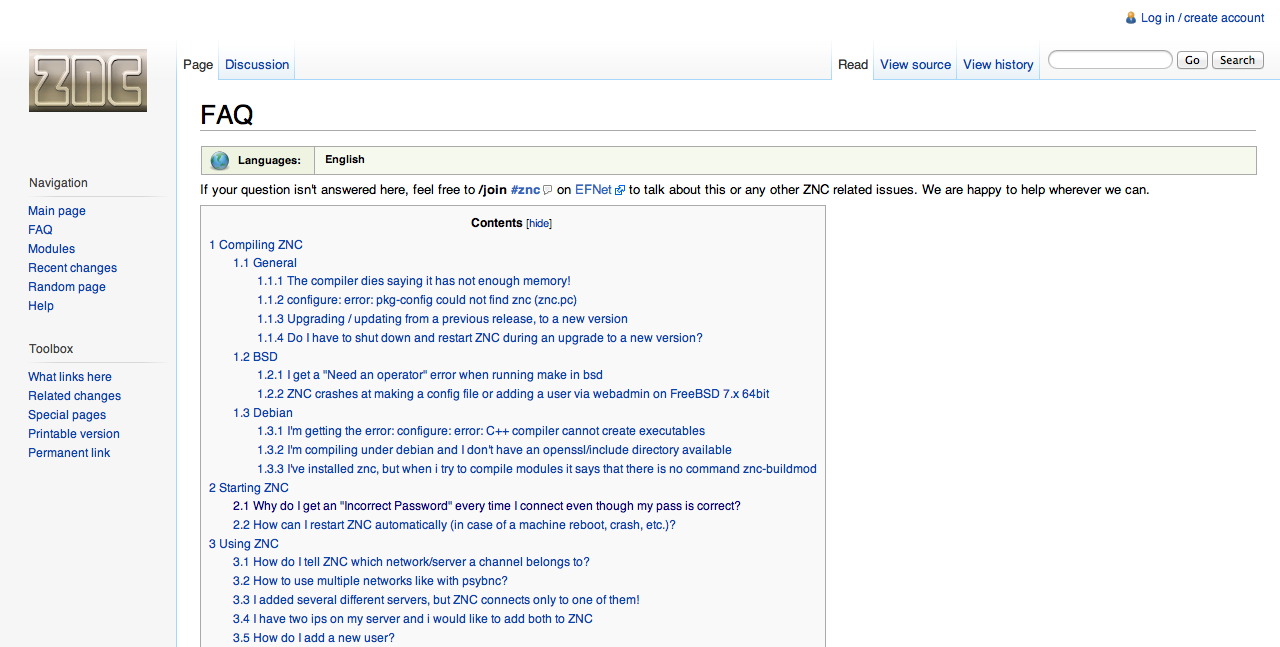This screenshot has height=647, width=1280.
Task: Open 3.3 added several different servers entry
Action: click(x=436, y=600)
